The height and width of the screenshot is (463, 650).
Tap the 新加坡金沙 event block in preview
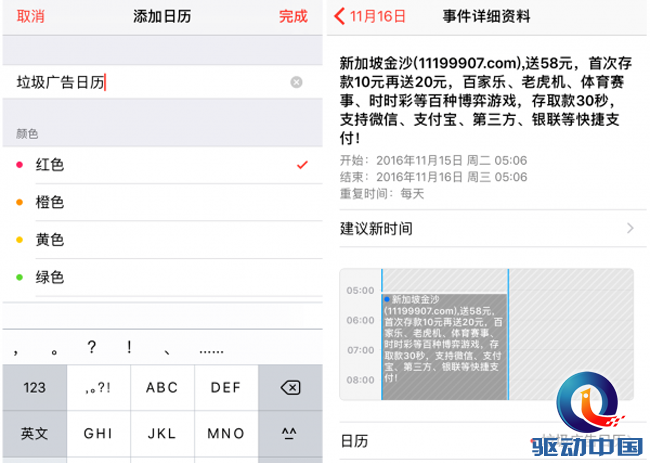[444, 347]
